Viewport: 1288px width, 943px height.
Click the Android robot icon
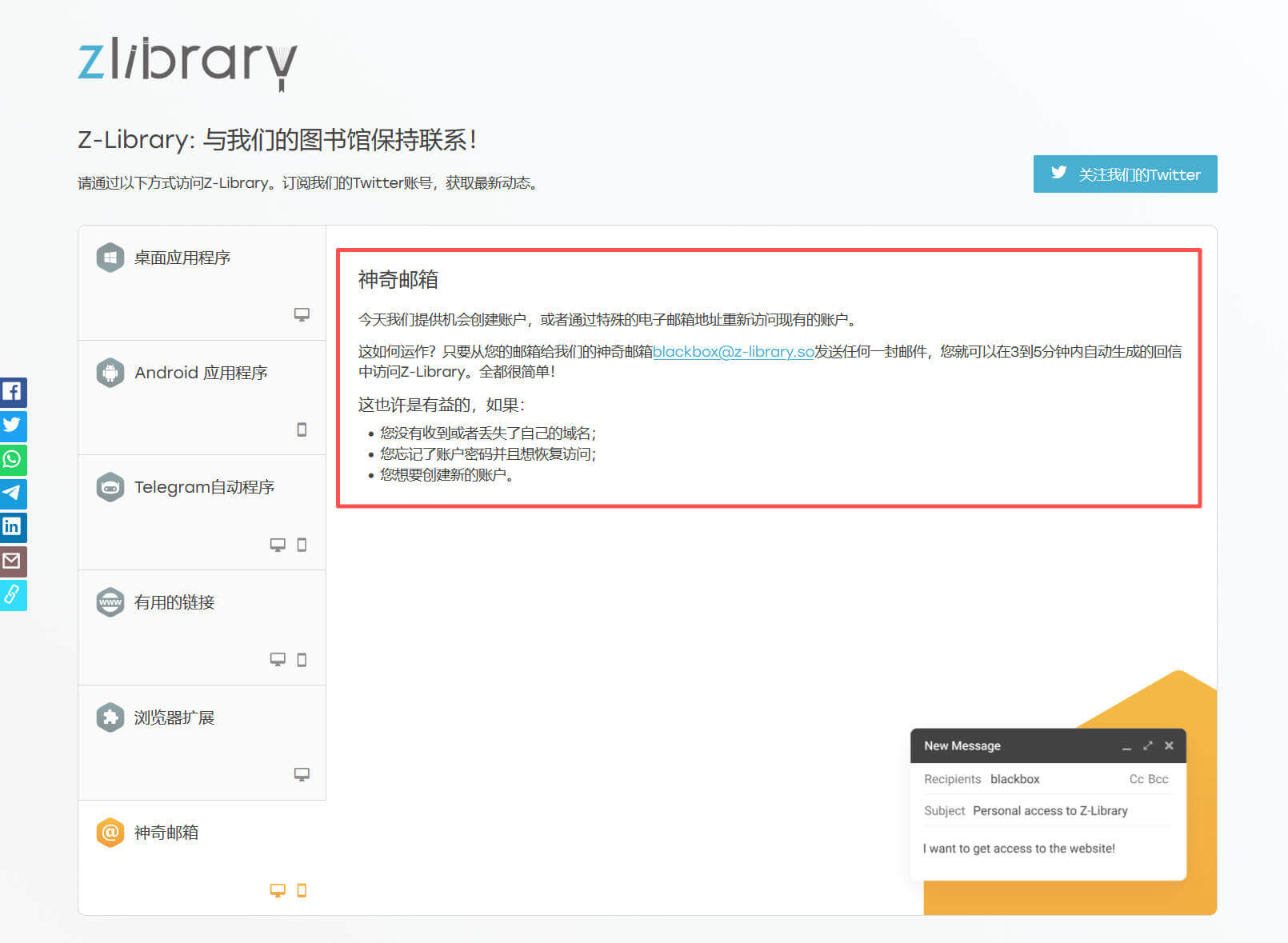point(110,372)
